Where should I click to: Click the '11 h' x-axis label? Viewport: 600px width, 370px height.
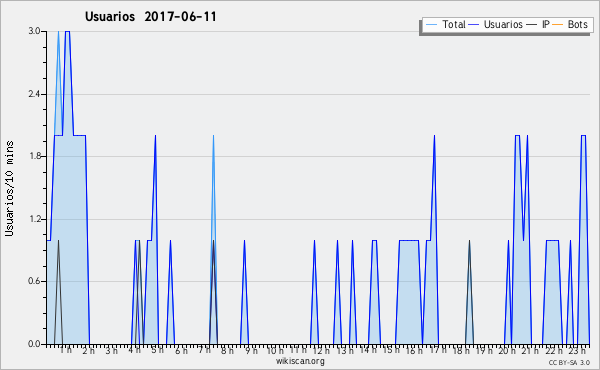pyautogui.click(x=298, y=350)
